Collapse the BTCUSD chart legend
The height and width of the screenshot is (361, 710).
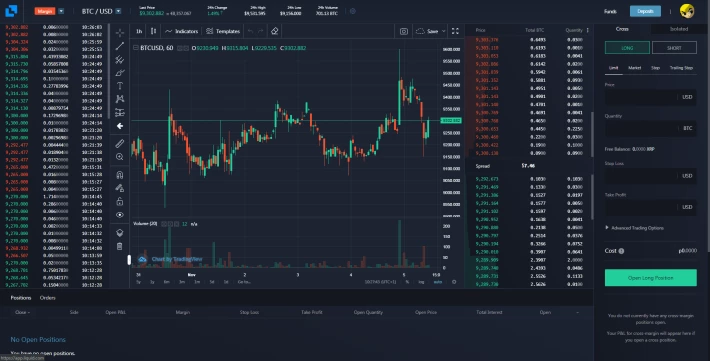(x=135, y=48)
